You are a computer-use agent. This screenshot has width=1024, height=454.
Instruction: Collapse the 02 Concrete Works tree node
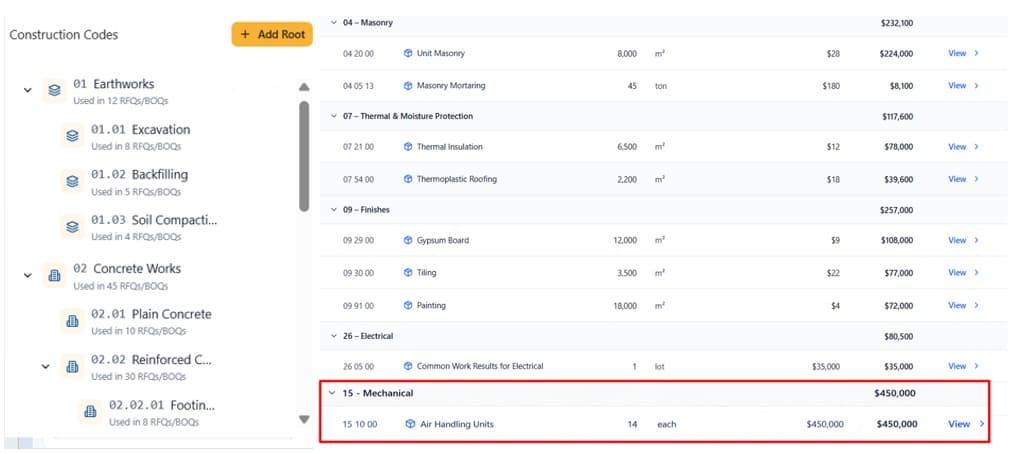(x=27, y=276)
